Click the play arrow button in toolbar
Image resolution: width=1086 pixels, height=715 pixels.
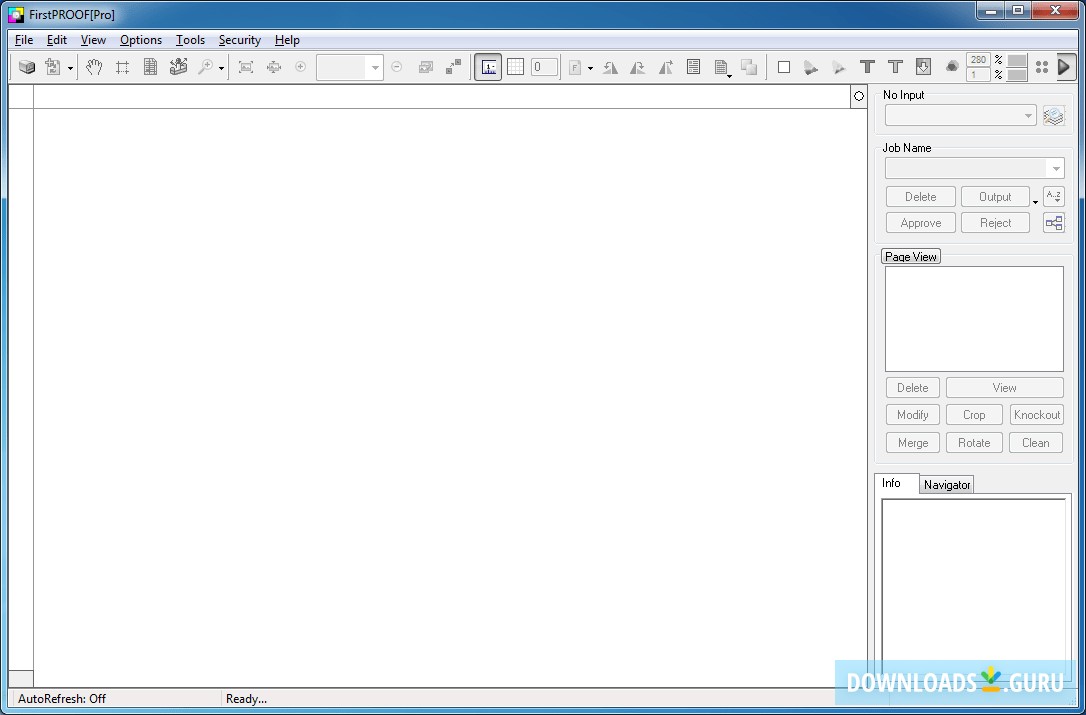pos(1065,67)
